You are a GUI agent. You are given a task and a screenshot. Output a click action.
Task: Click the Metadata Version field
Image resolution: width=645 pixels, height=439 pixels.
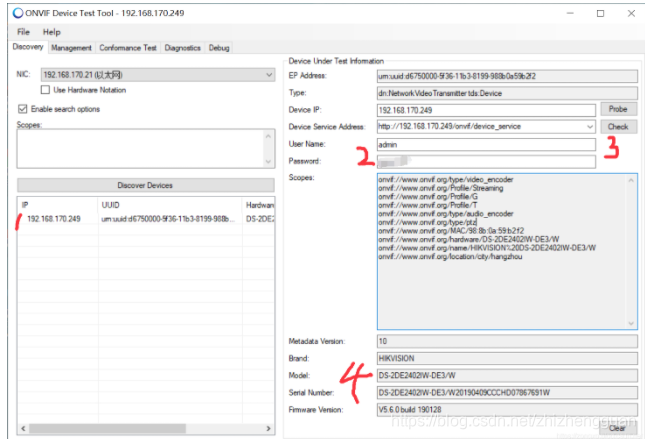pyautogui.click(x=507, y=341)
